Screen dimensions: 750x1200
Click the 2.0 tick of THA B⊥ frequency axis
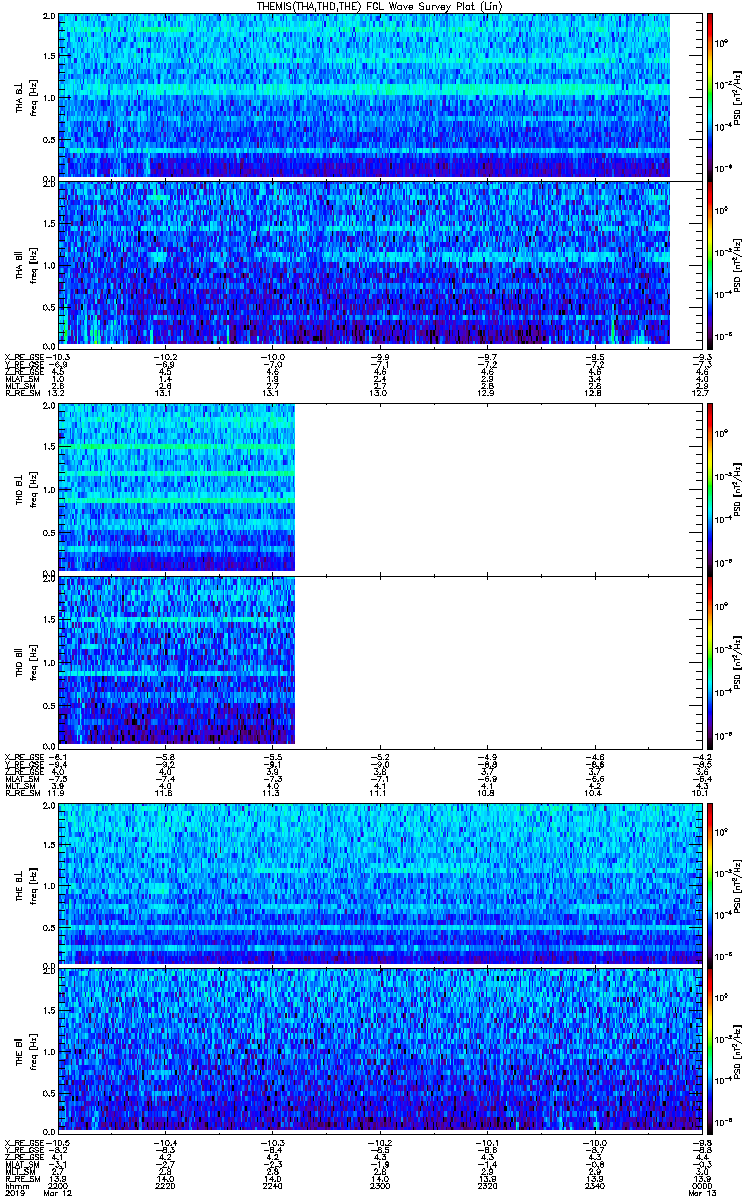click(48, 18)
